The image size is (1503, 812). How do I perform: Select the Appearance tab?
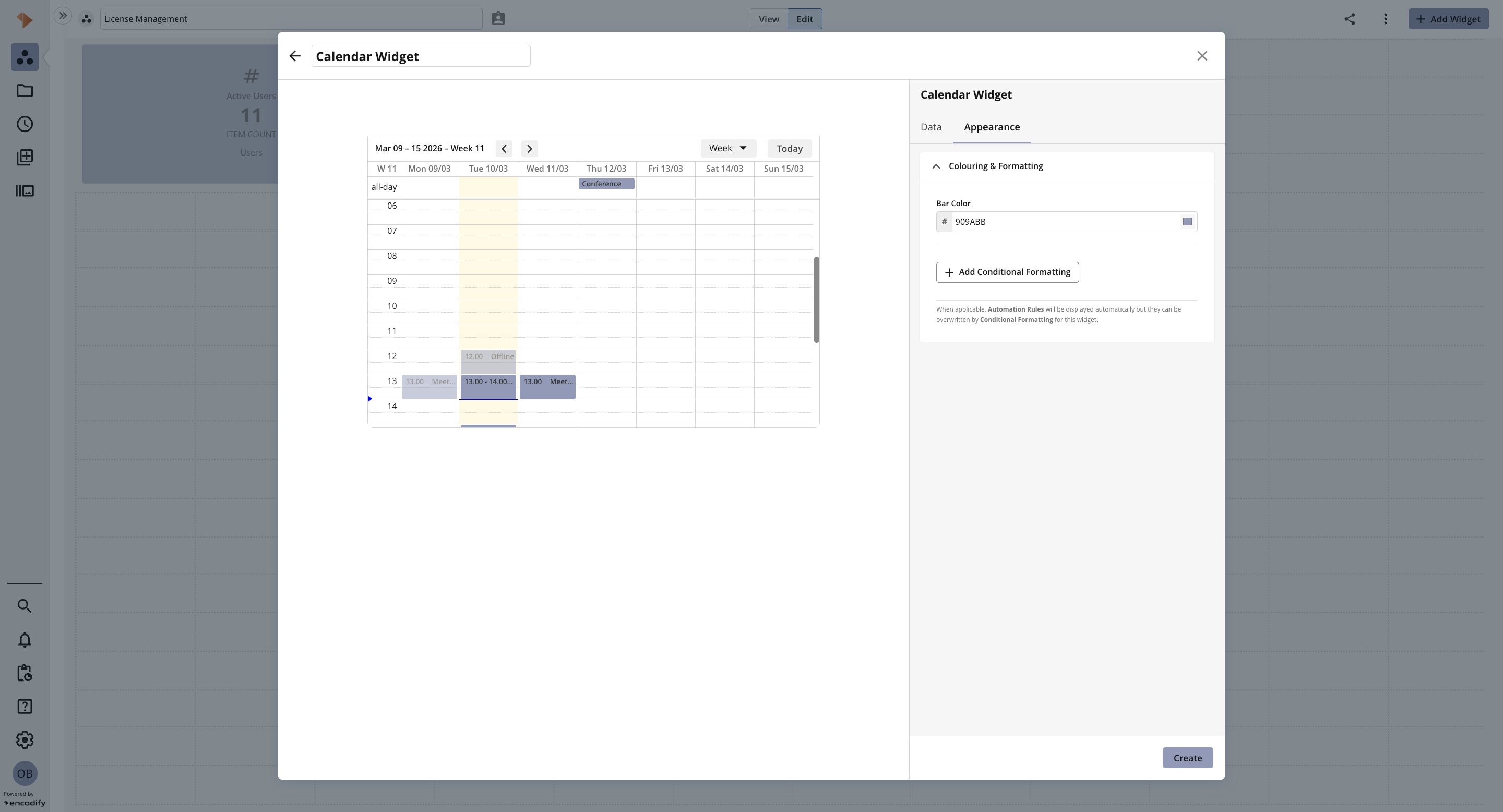pyautogui.click(x=992, y=127)
